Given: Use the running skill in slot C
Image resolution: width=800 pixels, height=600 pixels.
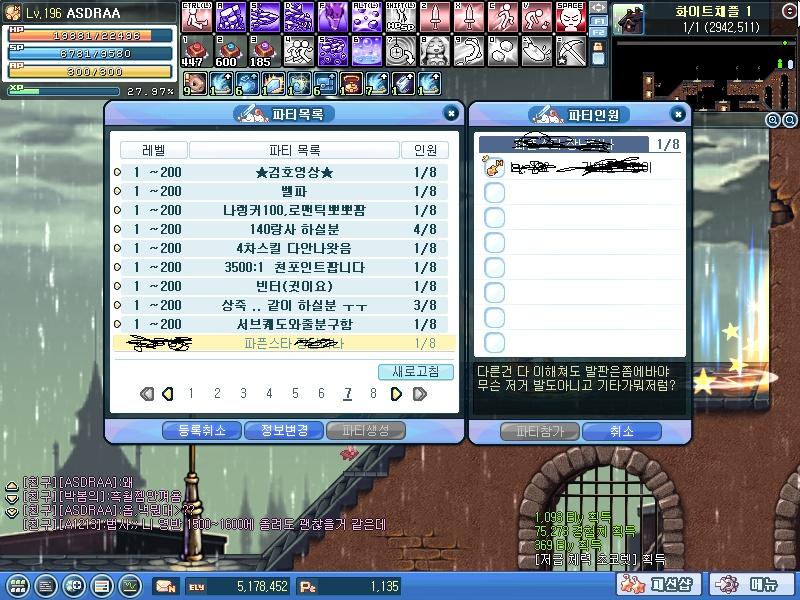Looking at the screenshot, I should click(503, 17).
